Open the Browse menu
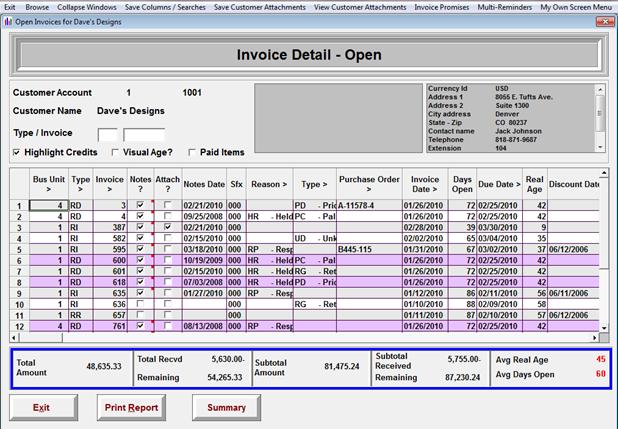618x429 pixels. click(x=37, y=7)
